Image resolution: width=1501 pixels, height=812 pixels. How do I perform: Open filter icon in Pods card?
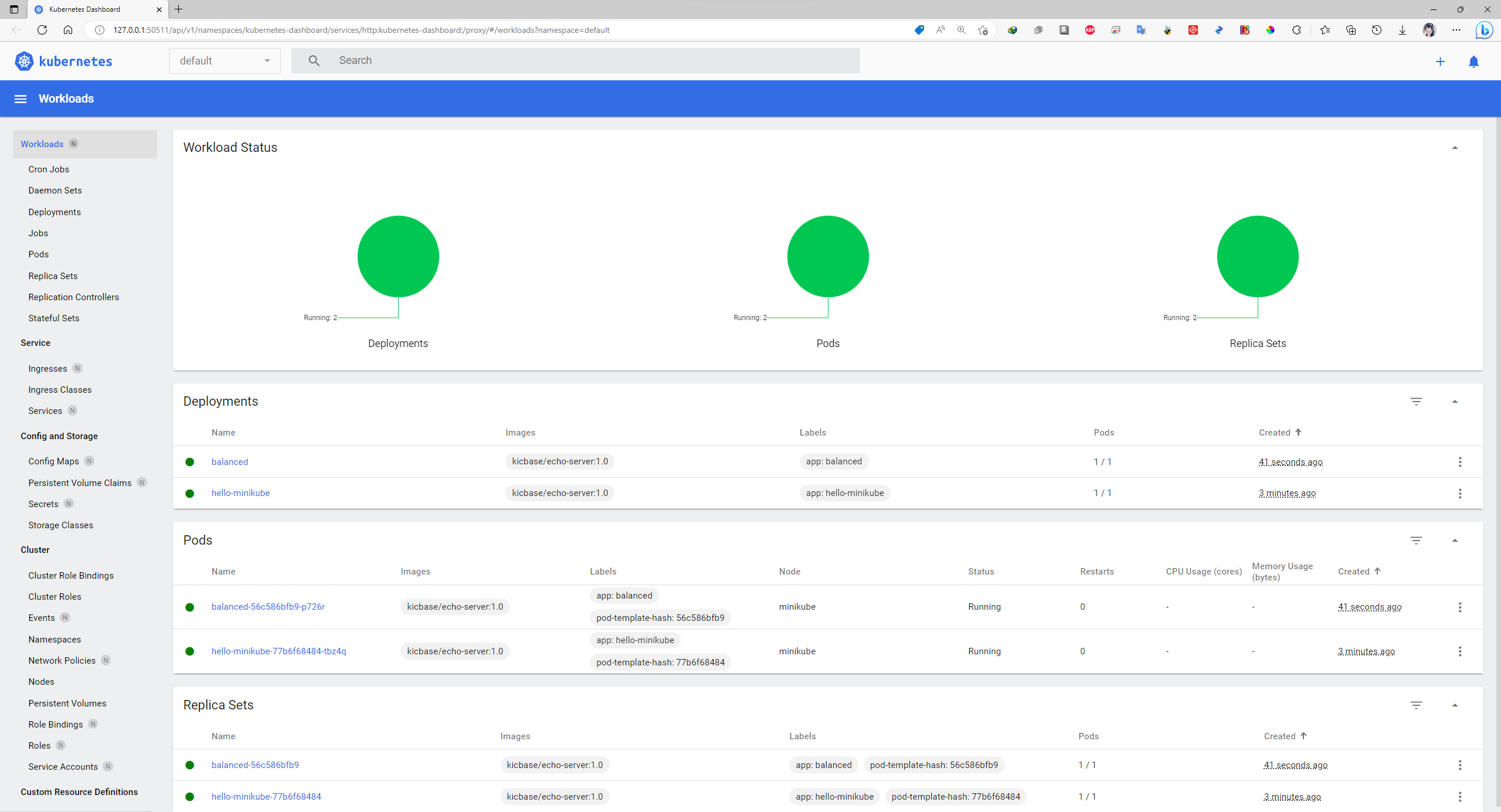1416,541
